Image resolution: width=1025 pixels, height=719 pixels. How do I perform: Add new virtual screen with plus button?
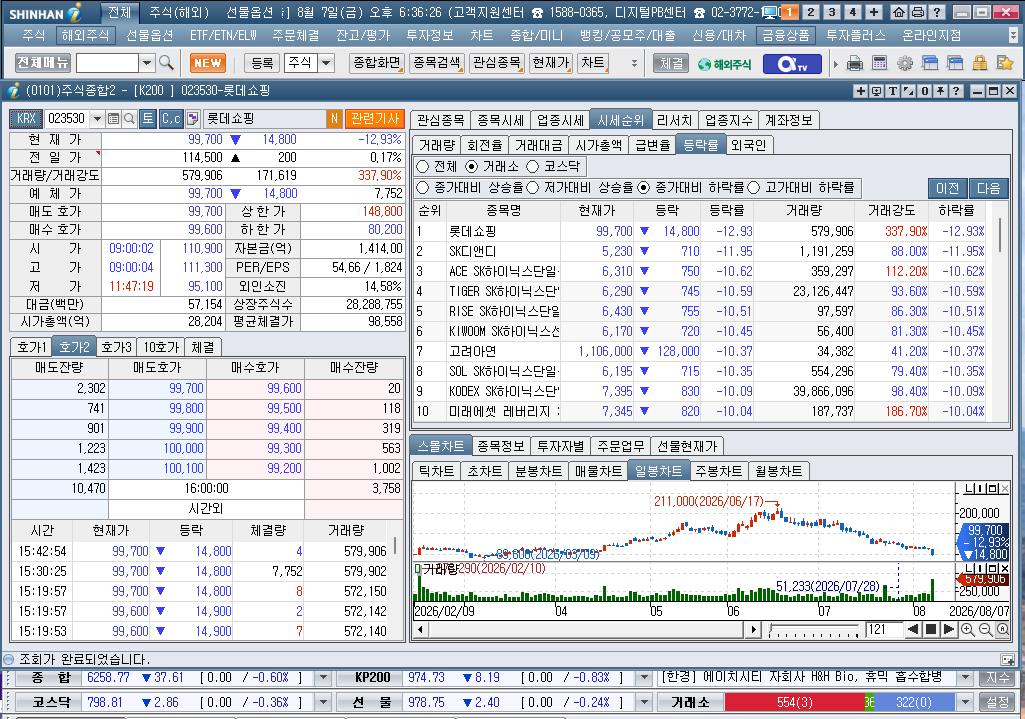(x=874, y=12)
